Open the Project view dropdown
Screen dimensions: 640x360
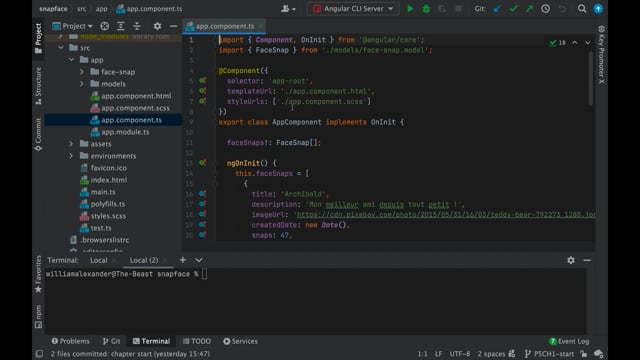73,26
